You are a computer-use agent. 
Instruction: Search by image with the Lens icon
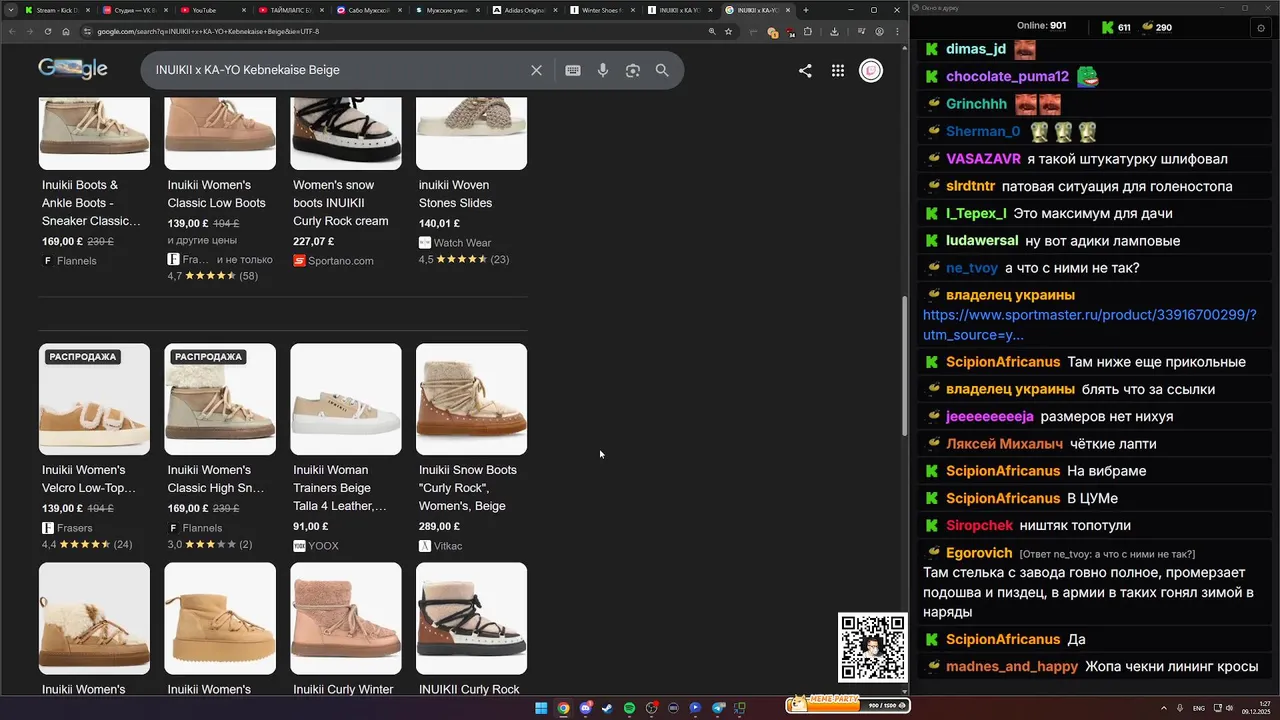coord(632,70)
